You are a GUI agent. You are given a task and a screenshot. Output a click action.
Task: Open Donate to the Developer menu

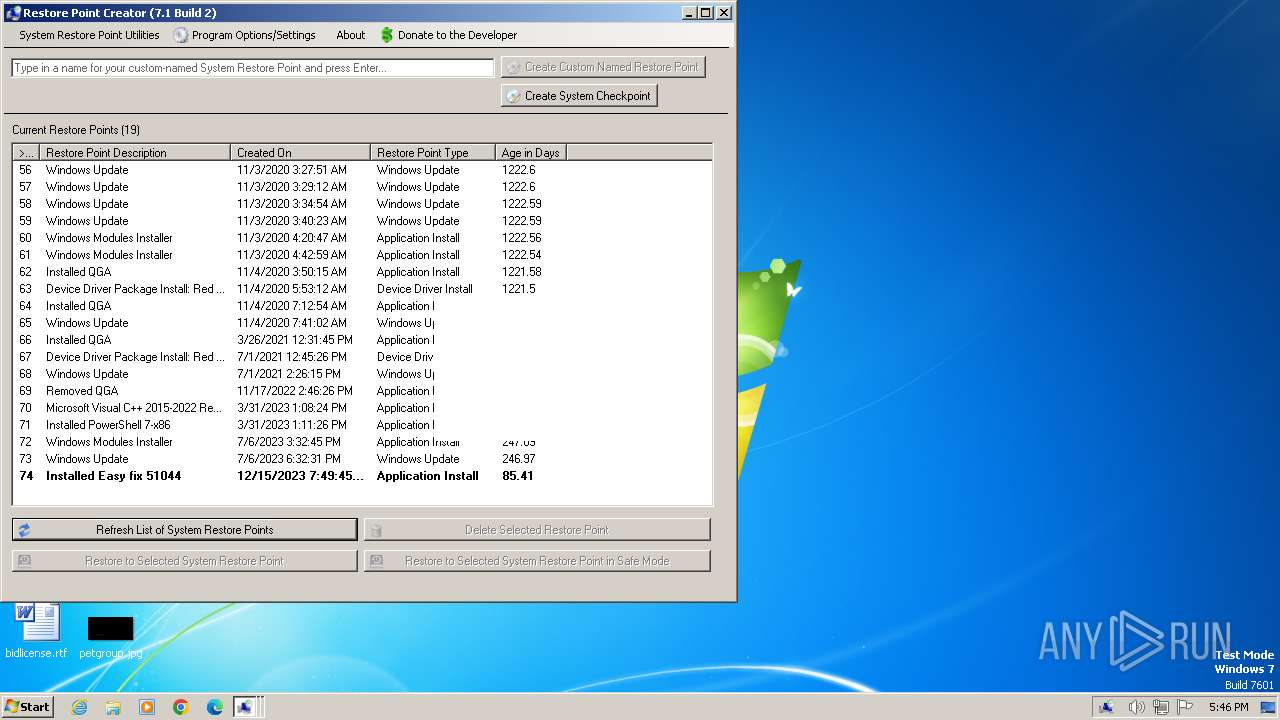pyautogui.click(x=448, y=35)
